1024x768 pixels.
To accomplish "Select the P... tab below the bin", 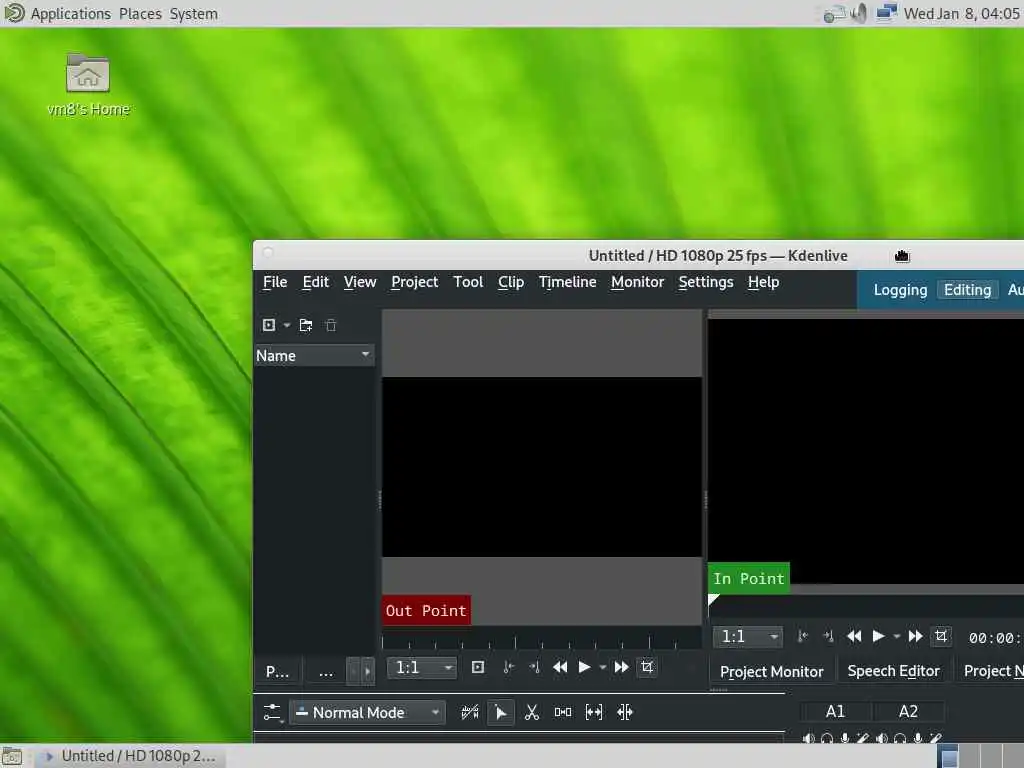I will click(278, 671).
